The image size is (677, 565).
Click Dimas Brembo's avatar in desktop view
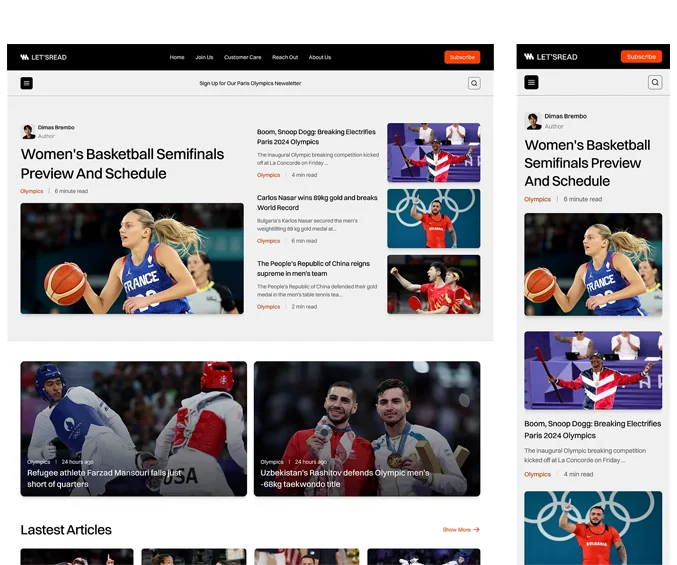click(28, 131)
